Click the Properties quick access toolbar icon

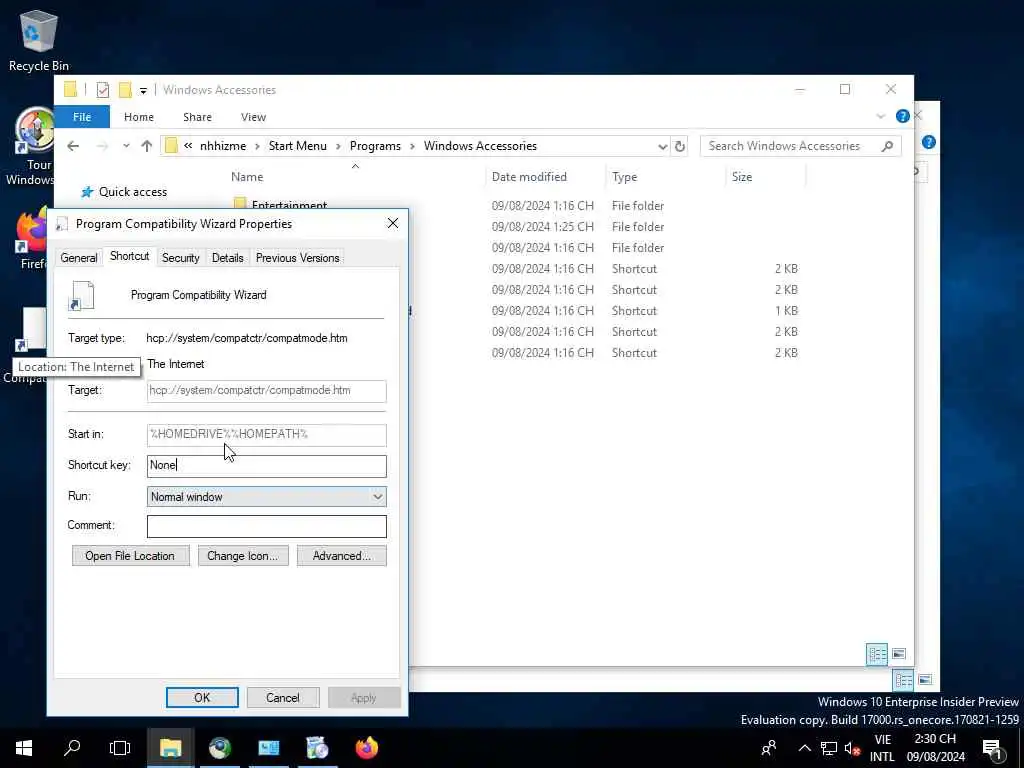[x=103, y=90]
